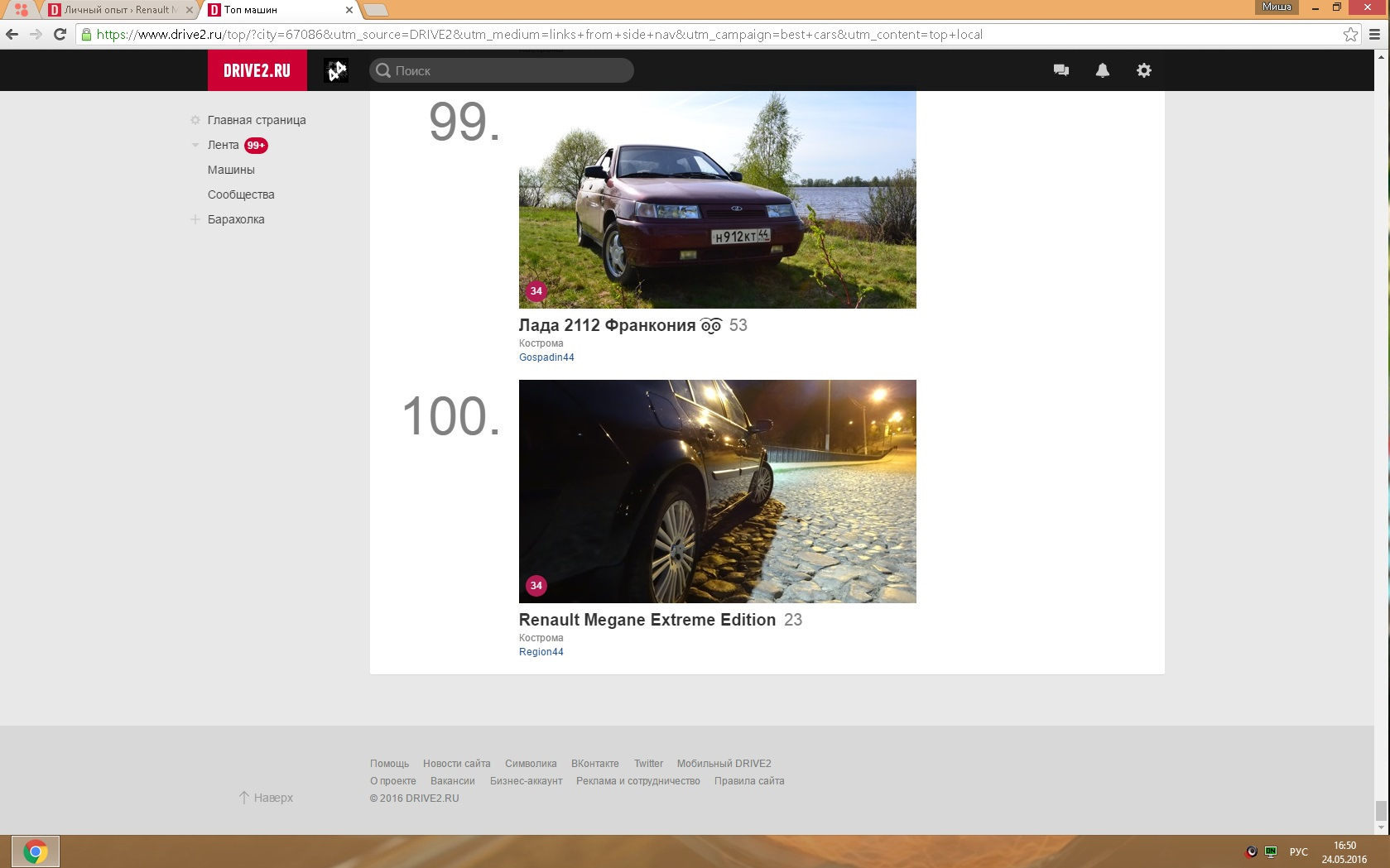Open the Renault Megane Extreme Edition photo
The image size is (1390, 868).
(x=718, y=492)
